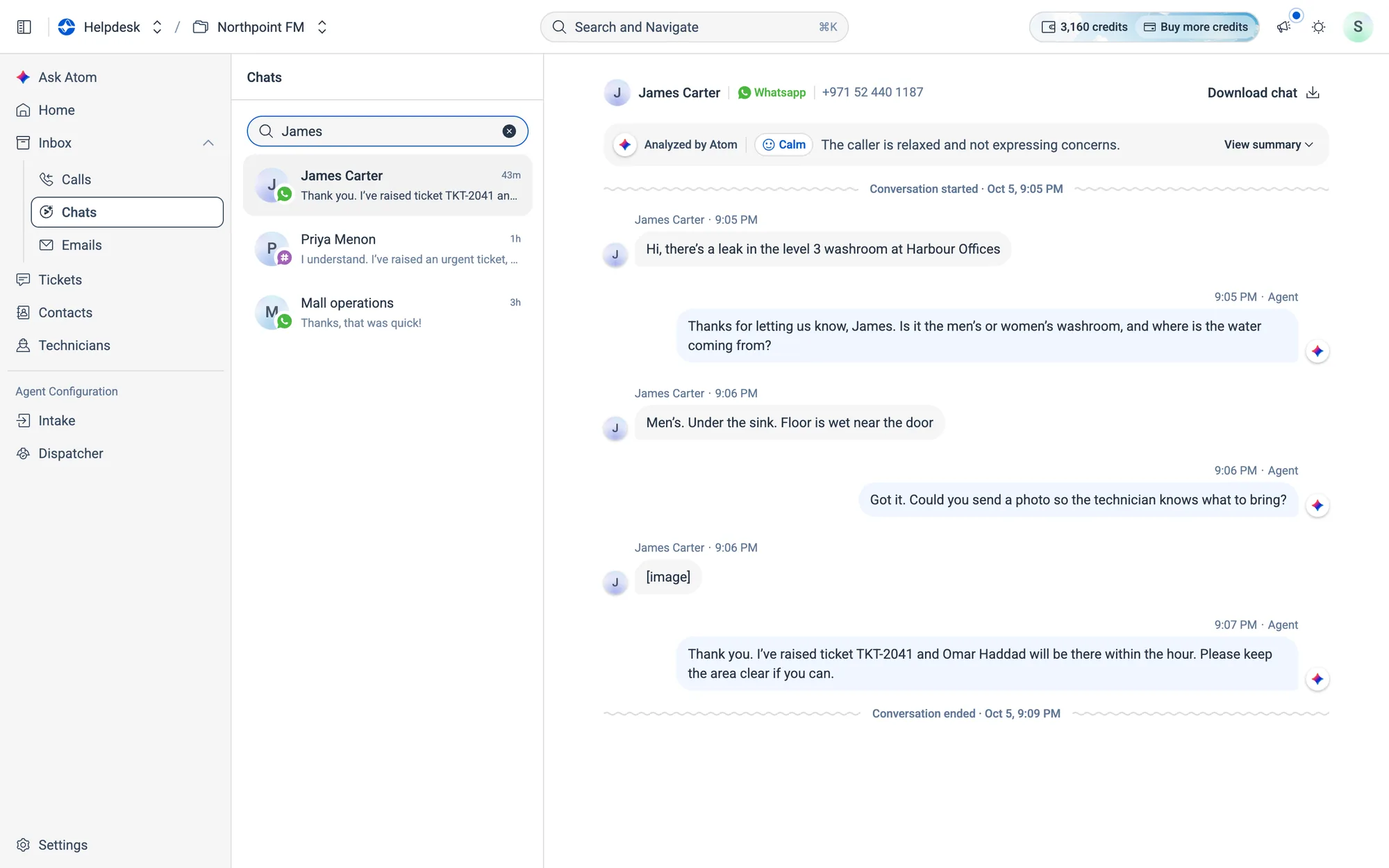
Task: Click the Calm sentiment badge
Action: point(783,144)
